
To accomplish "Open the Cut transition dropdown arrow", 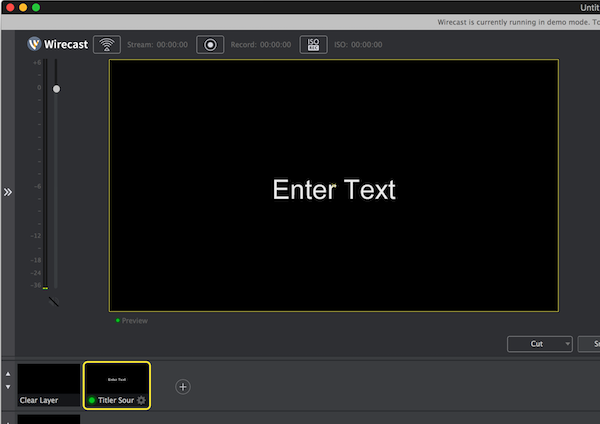I will click(x=567, y=344).
